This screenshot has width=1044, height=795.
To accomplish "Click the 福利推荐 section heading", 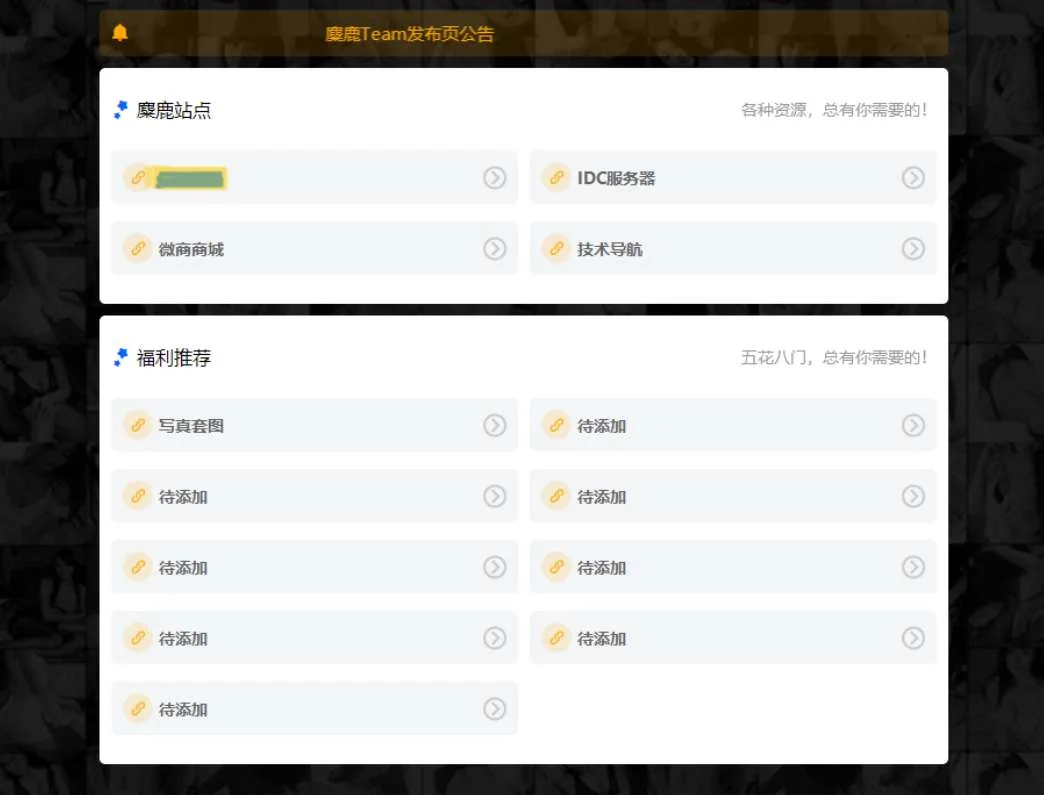I will tap(174, 358).
